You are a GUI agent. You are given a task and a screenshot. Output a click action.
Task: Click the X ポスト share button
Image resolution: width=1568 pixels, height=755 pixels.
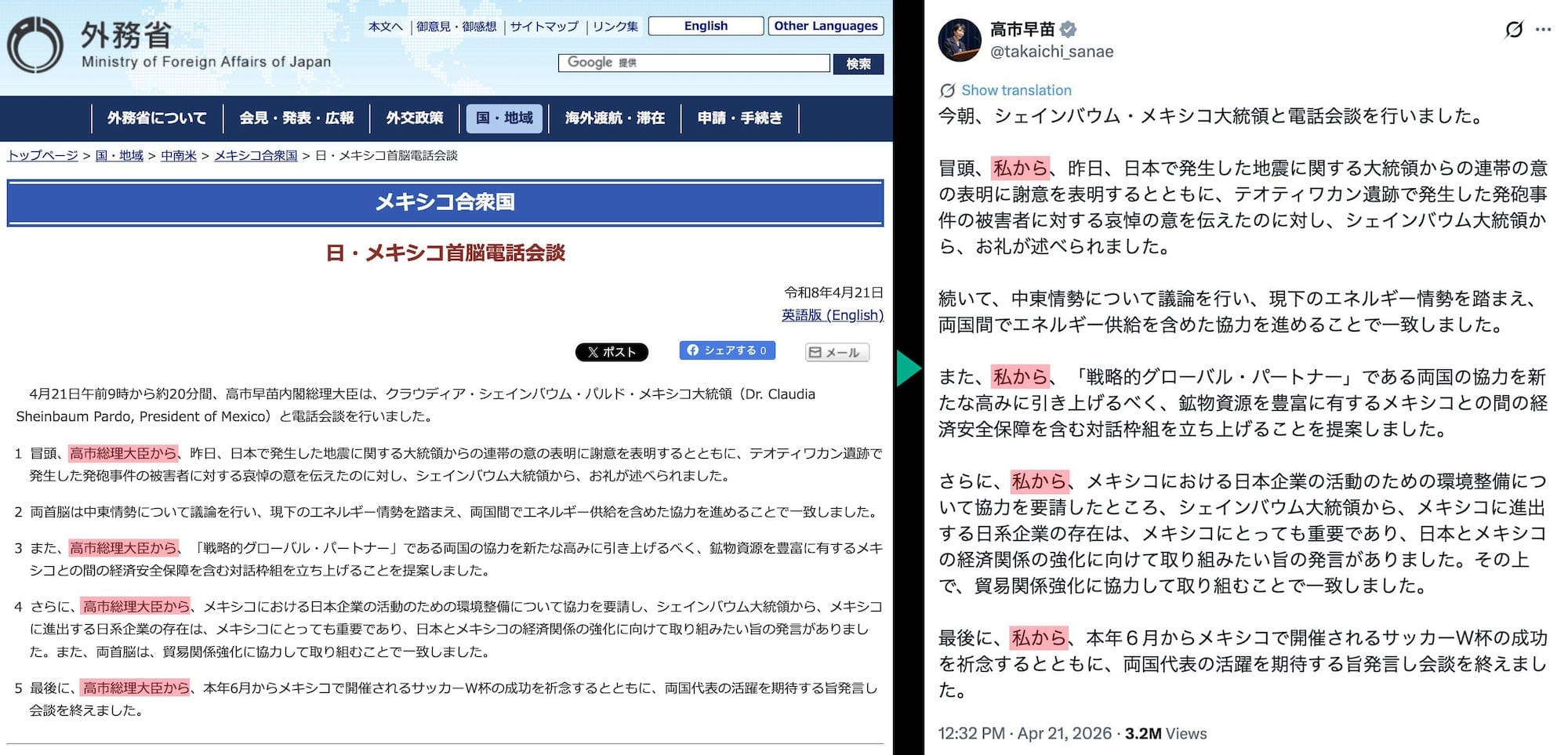(612, 352)
